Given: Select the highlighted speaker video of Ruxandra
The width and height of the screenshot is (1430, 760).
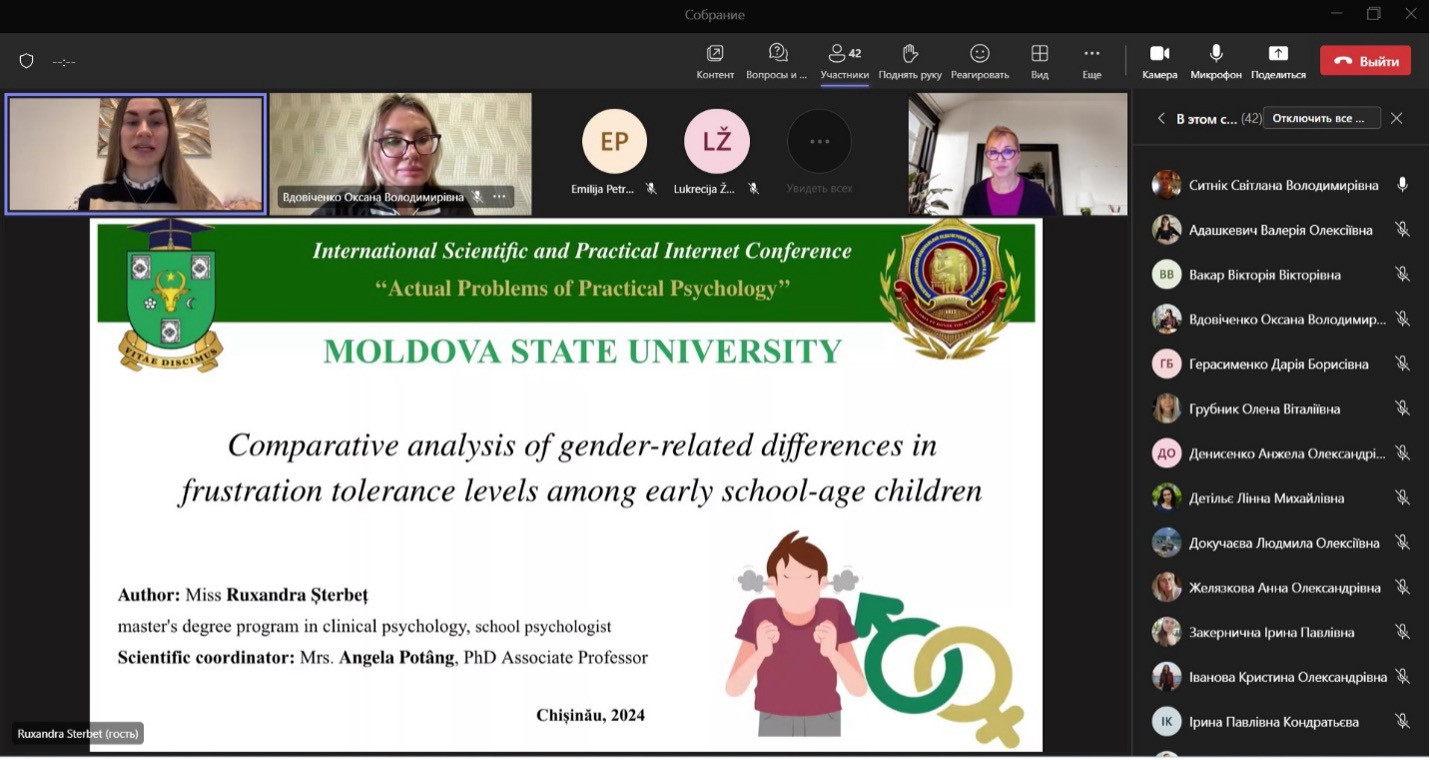Looking at the screenshot, I should click(x=136, y=154).
